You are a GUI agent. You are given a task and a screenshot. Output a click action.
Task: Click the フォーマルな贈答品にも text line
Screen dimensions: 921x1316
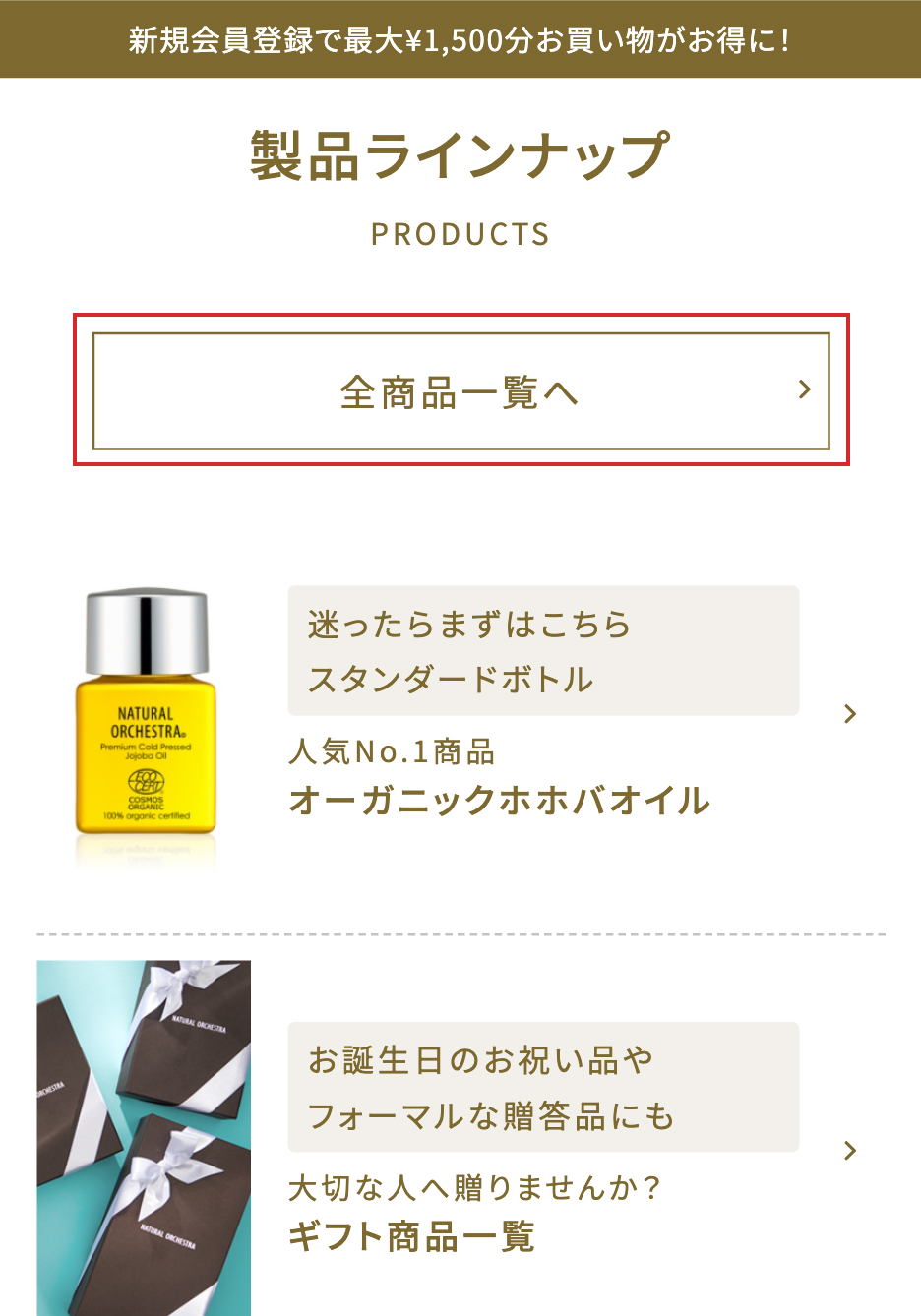(491, 1116)
